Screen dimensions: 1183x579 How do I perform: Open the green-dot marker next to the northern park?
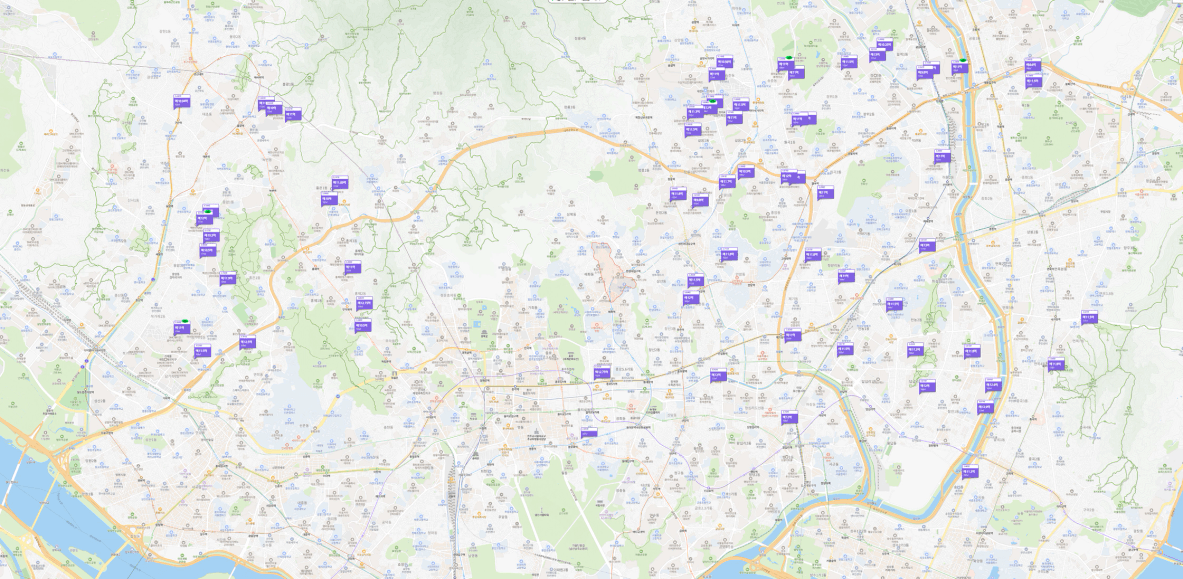pos(784,65)
